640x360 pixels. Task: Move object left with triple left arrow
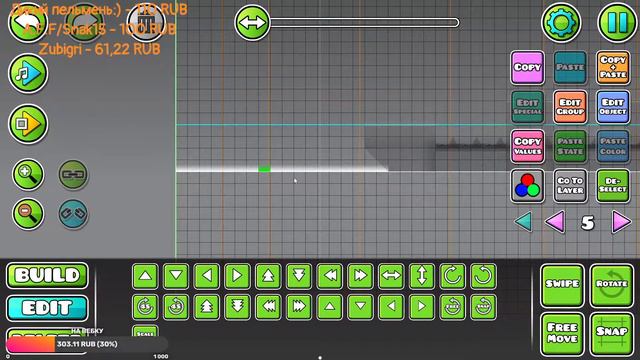click(268, 307)
